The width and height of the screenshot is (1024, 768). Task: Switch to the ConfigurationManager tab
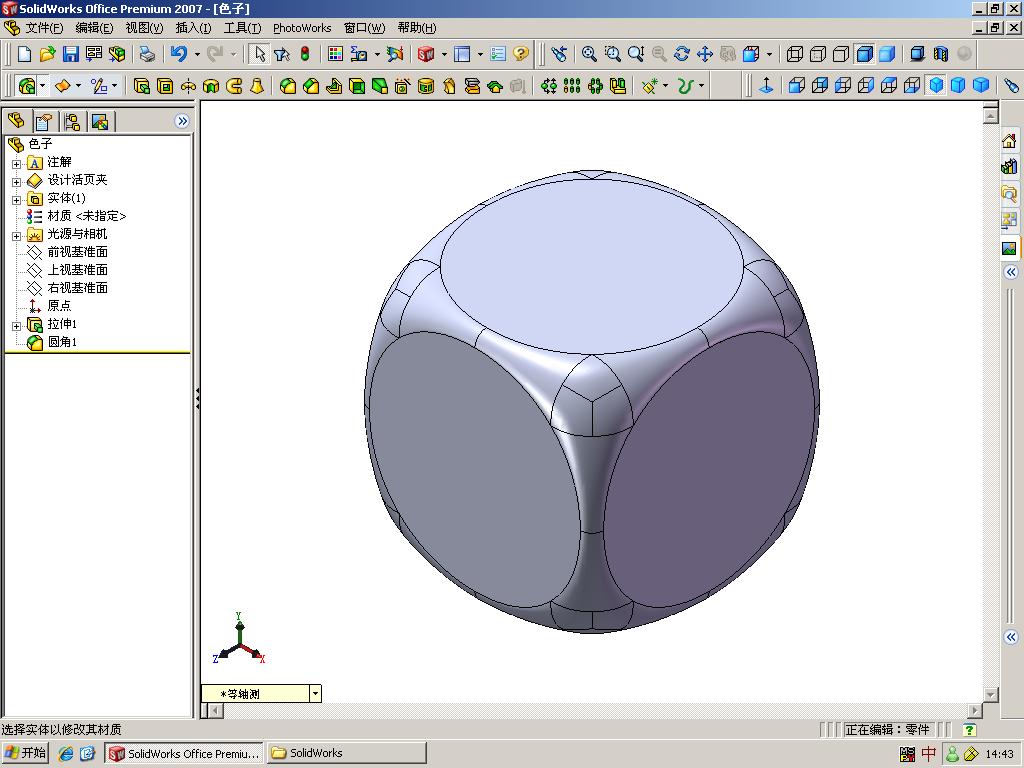click(72, 121)
